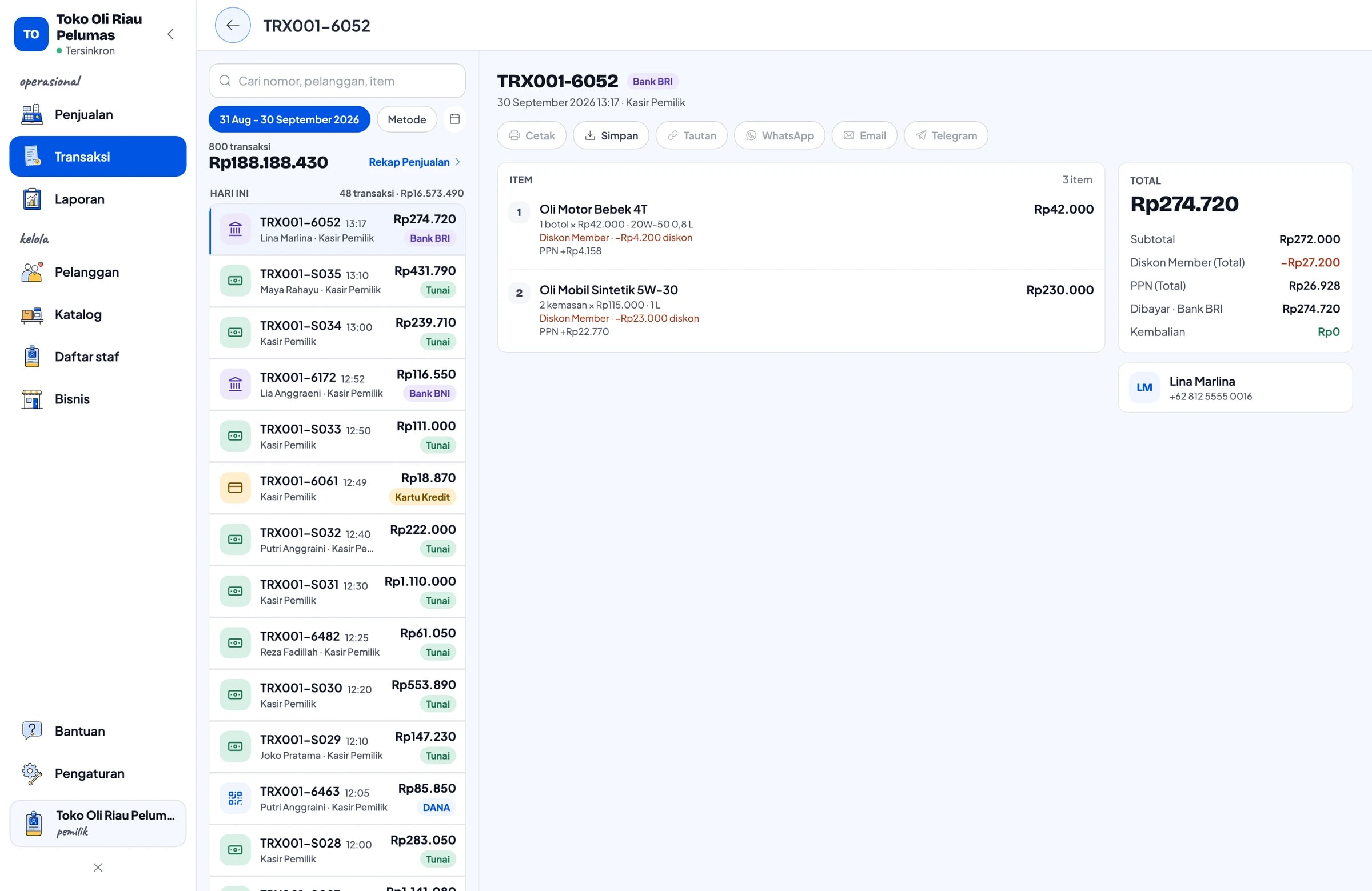Open the Daftar staf page
This screenshot has width=1372, height=891.
pyautogui.click(x=98, y=357)
